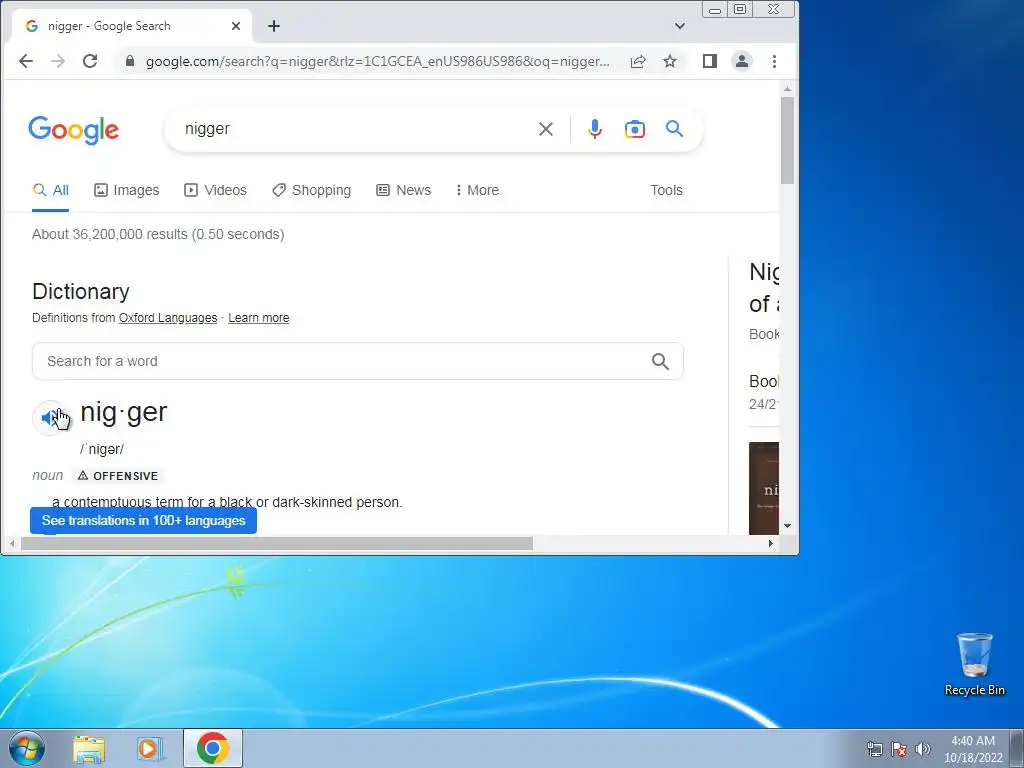Submit search with blue magnifier icon
Screen dimensions: 1024x768
pyautogui.click(x=675, y=129)
